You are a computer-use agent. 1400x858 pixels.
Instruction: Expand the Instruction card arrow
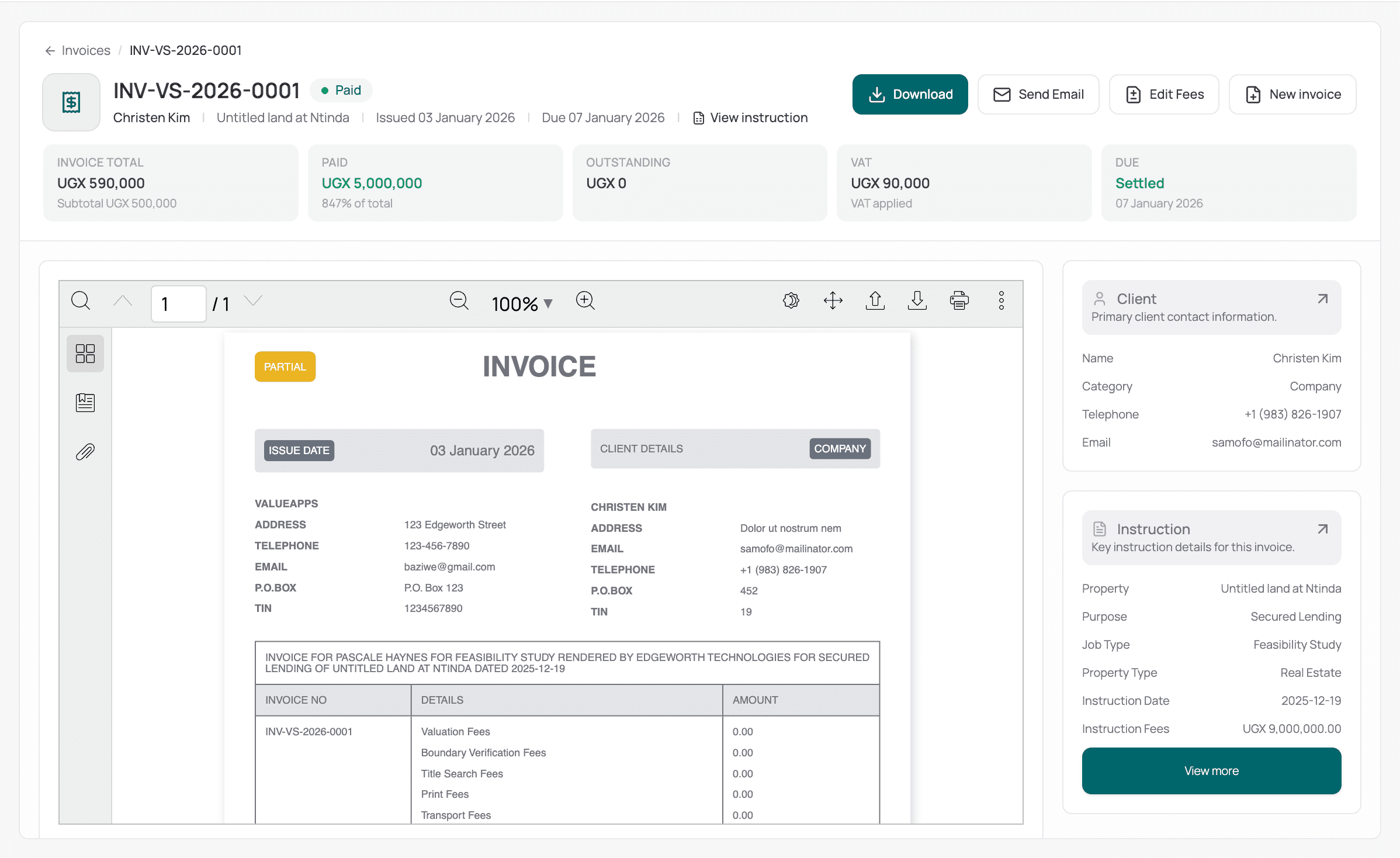[x=1323, y=530]
